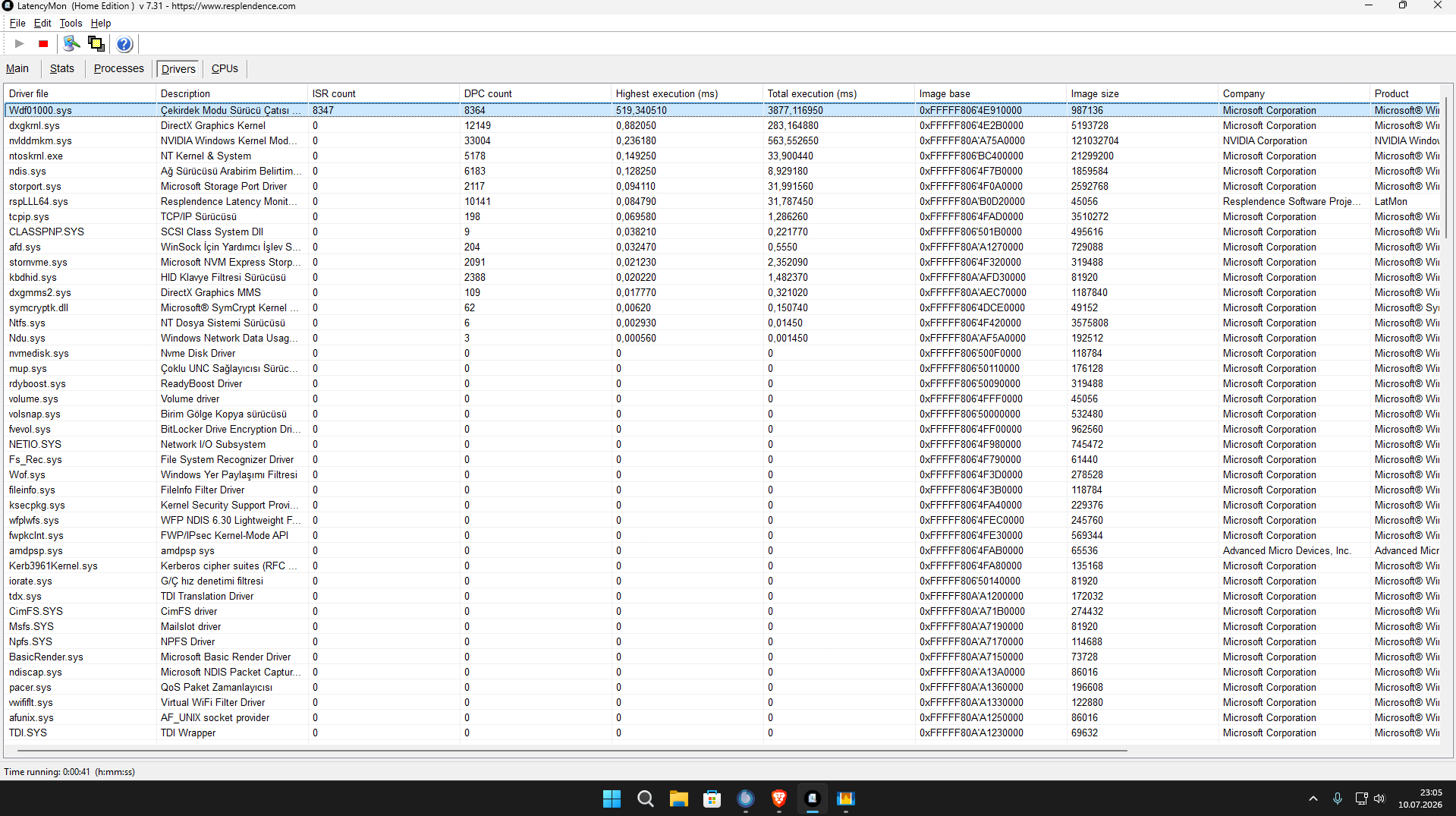Select the storport.sys driver row
The image size is (1456, 816).
pyautogui.click(x=722, y=186)
